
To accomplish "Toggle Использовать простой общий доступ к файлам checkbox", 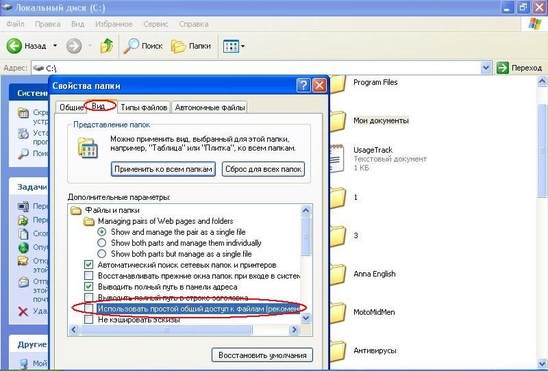I will click(89, 308).
